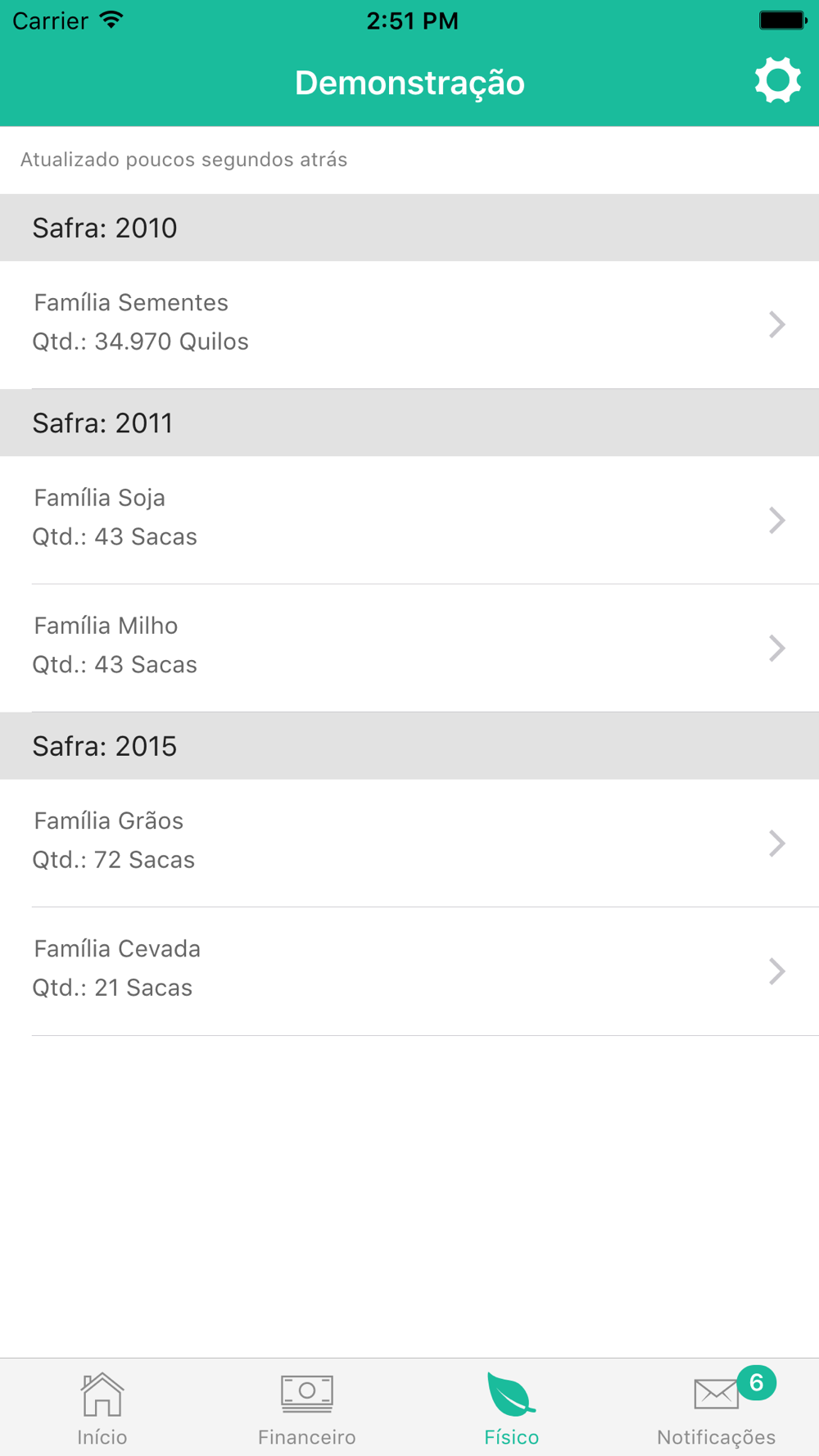Image resolution: width=819 pixels, height=1456 pixels.
Task: Expand the Família Sementes row chevron
Action: click(x=776, y=325)
